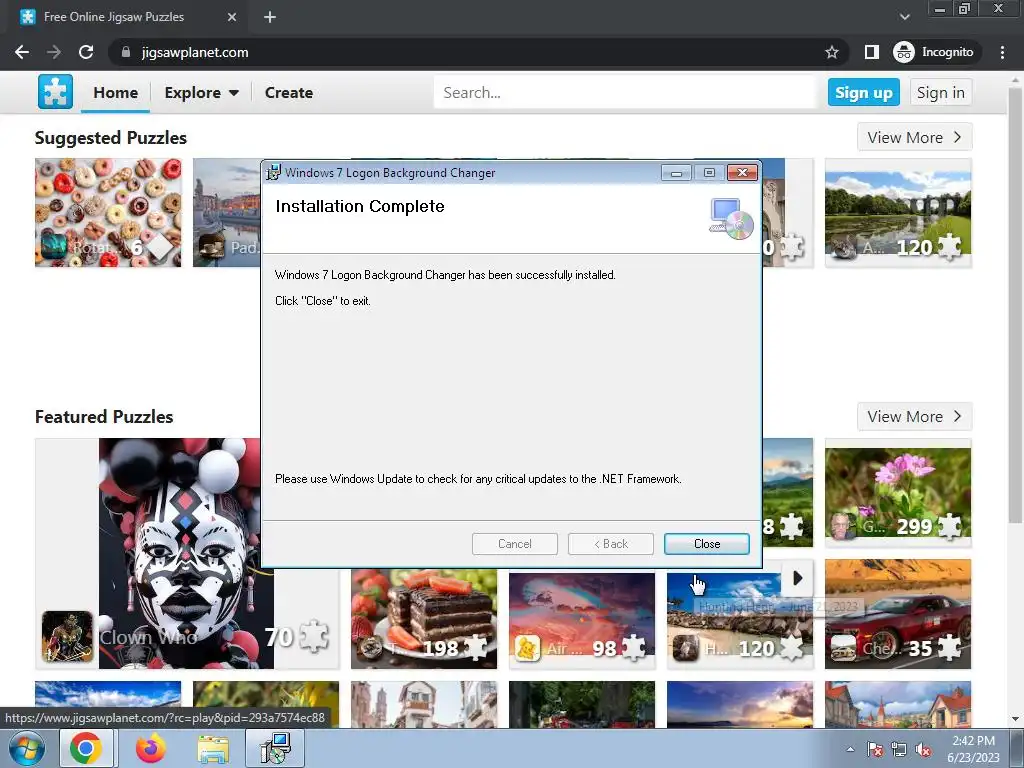The width and height of the screenshot is (1024, 768).
Task: Click the Sign in button
Action: point(940,93)
